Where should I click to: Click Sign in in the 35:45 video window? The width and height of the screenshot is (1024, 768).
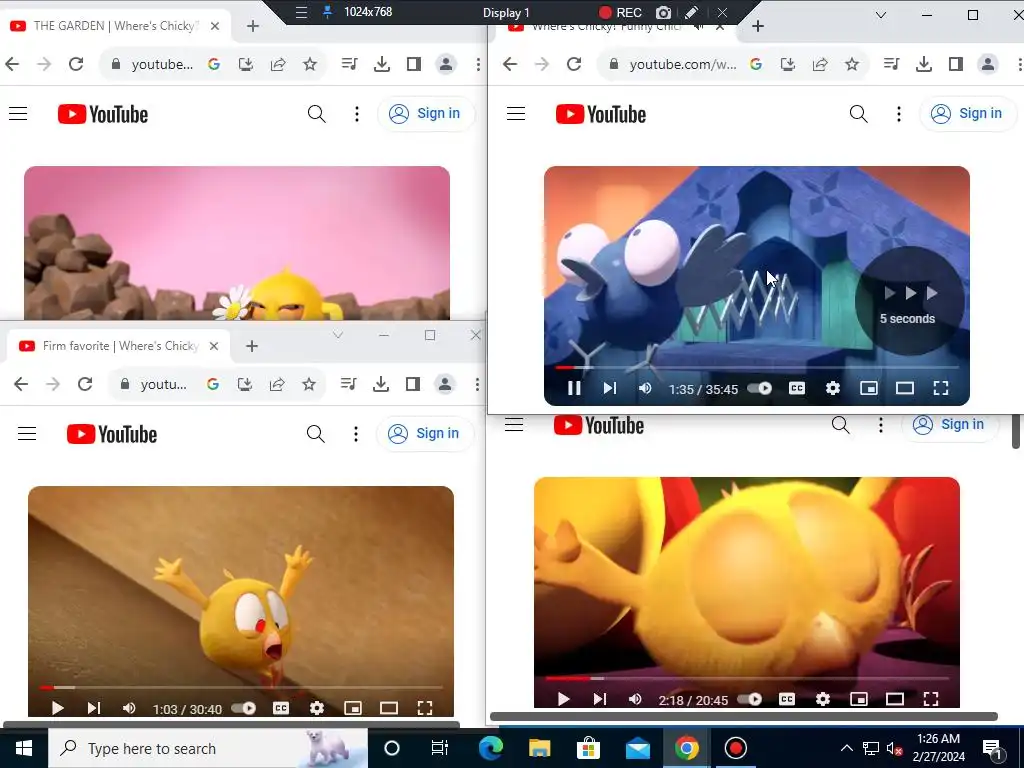[968, 114]
